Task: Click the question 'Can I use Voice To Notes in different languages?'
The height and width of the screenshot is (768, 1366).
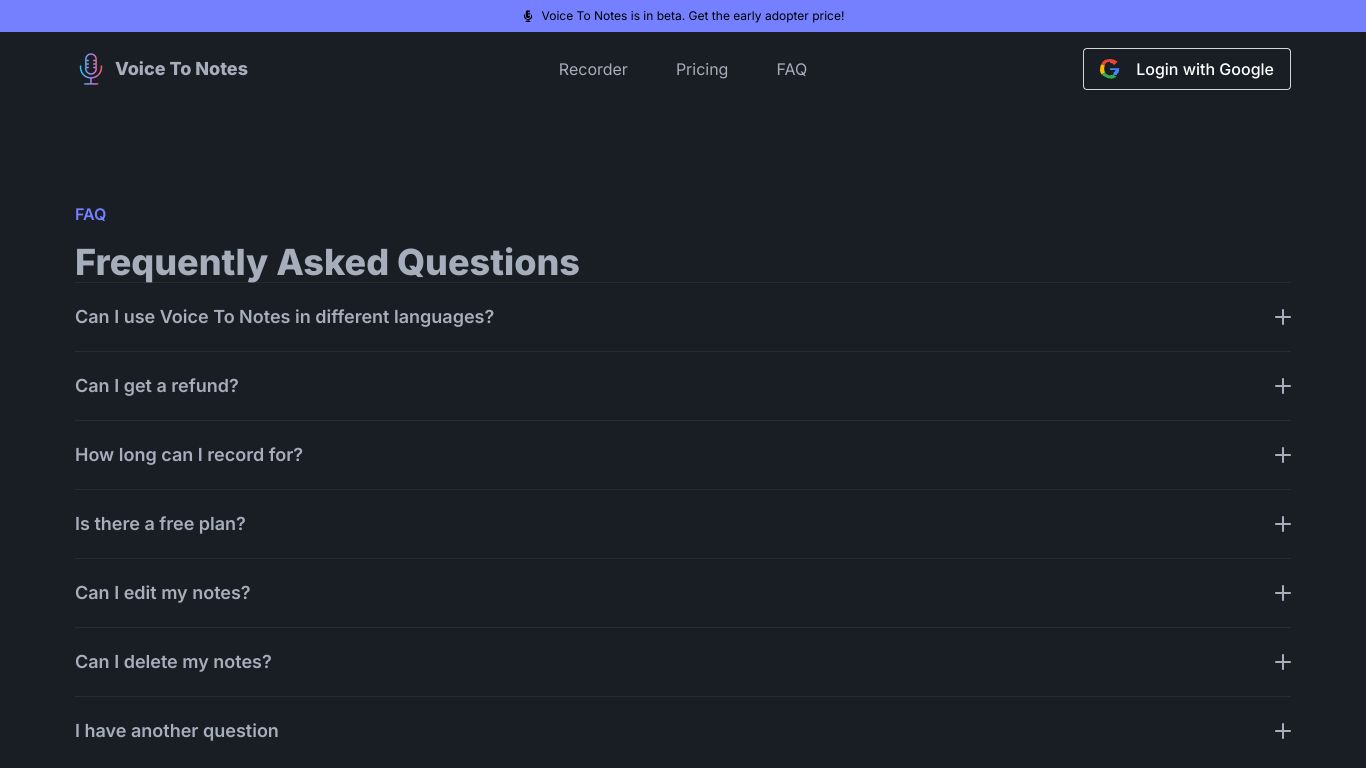Action: click(x=284, y=317)
